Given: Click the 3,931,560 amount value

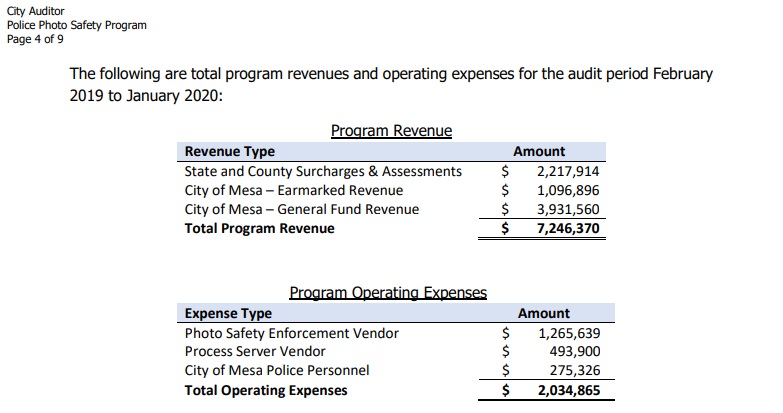Looking at the screenshot, I should [568, 209].
